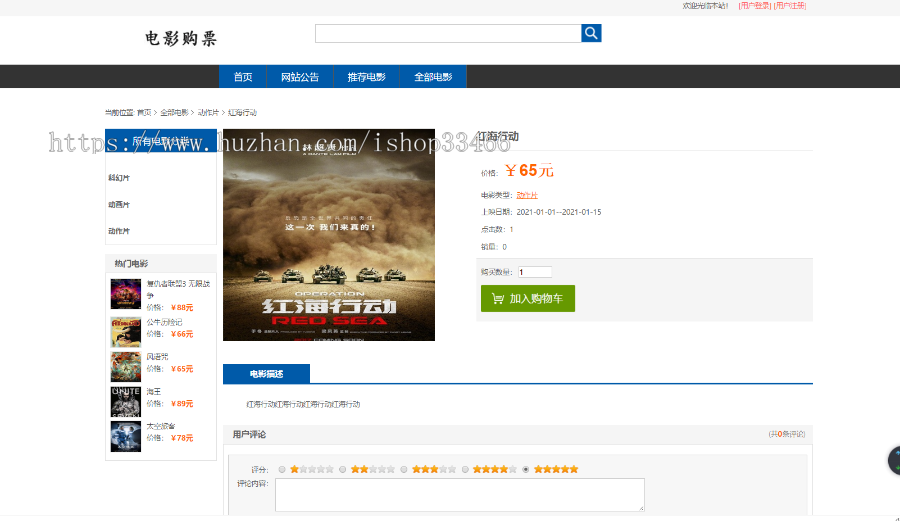Screen dimensions: 900x521
Task: Click the 红海行动 movie poster image
Action: coord(329,235)
